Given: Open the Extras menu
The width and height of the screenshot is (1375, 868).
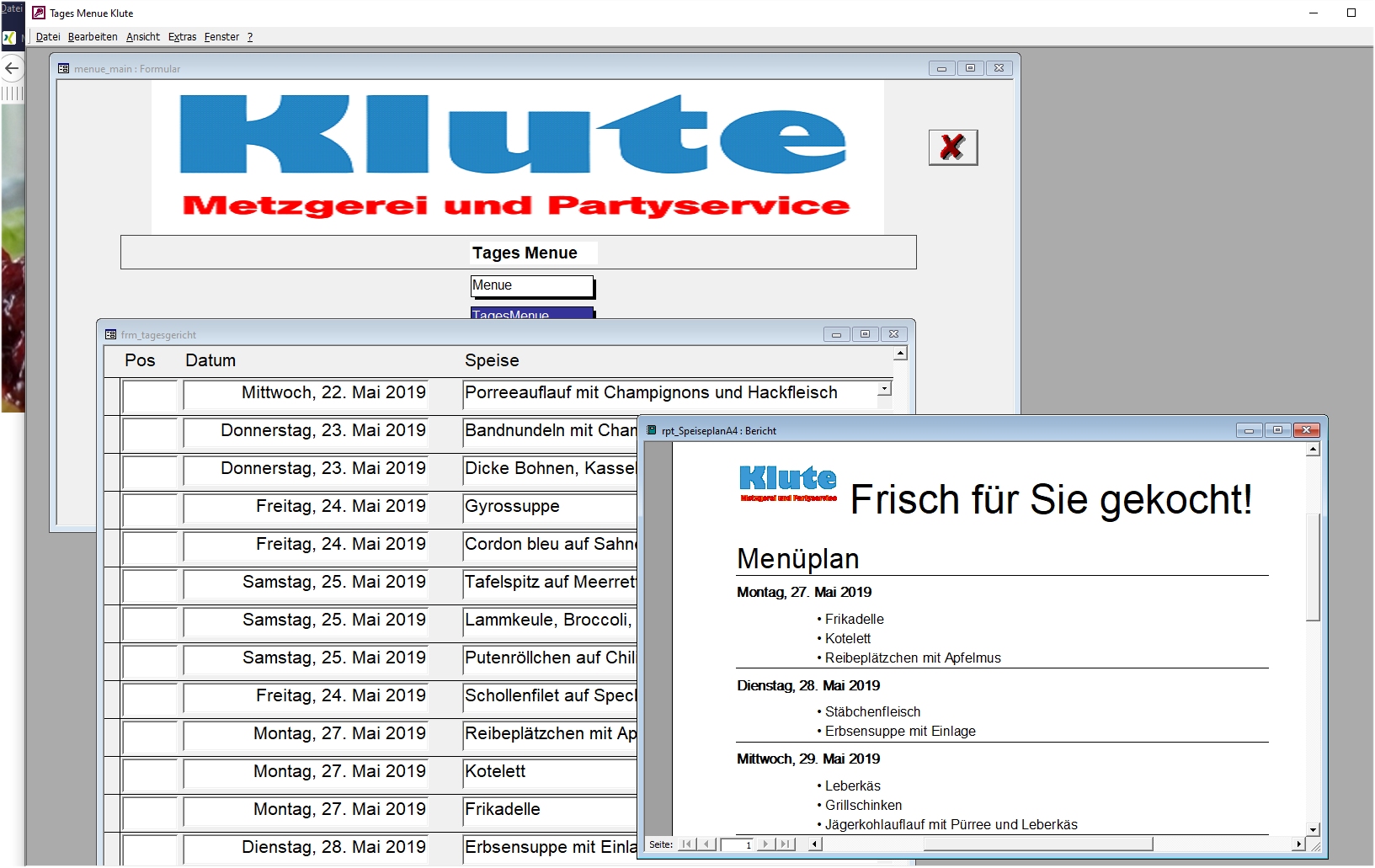Looking at the screenshot, I should click(182, 37).
